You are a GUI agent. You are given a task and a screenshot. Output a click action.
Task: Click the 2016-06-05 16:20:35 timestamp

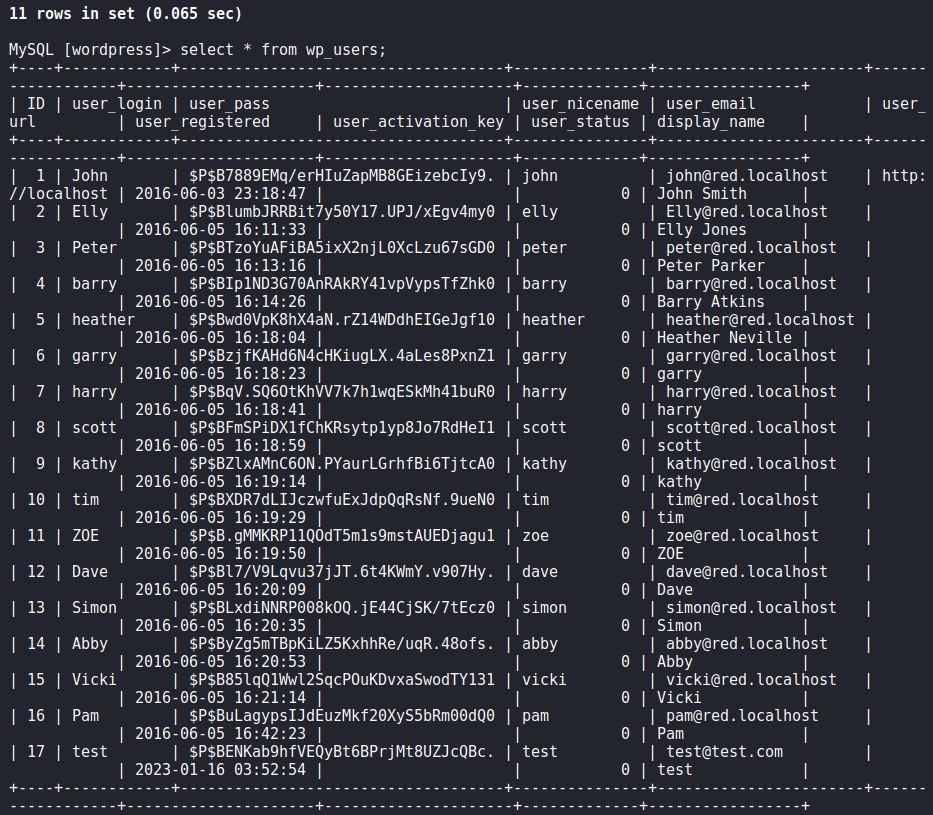pos(220,626)
